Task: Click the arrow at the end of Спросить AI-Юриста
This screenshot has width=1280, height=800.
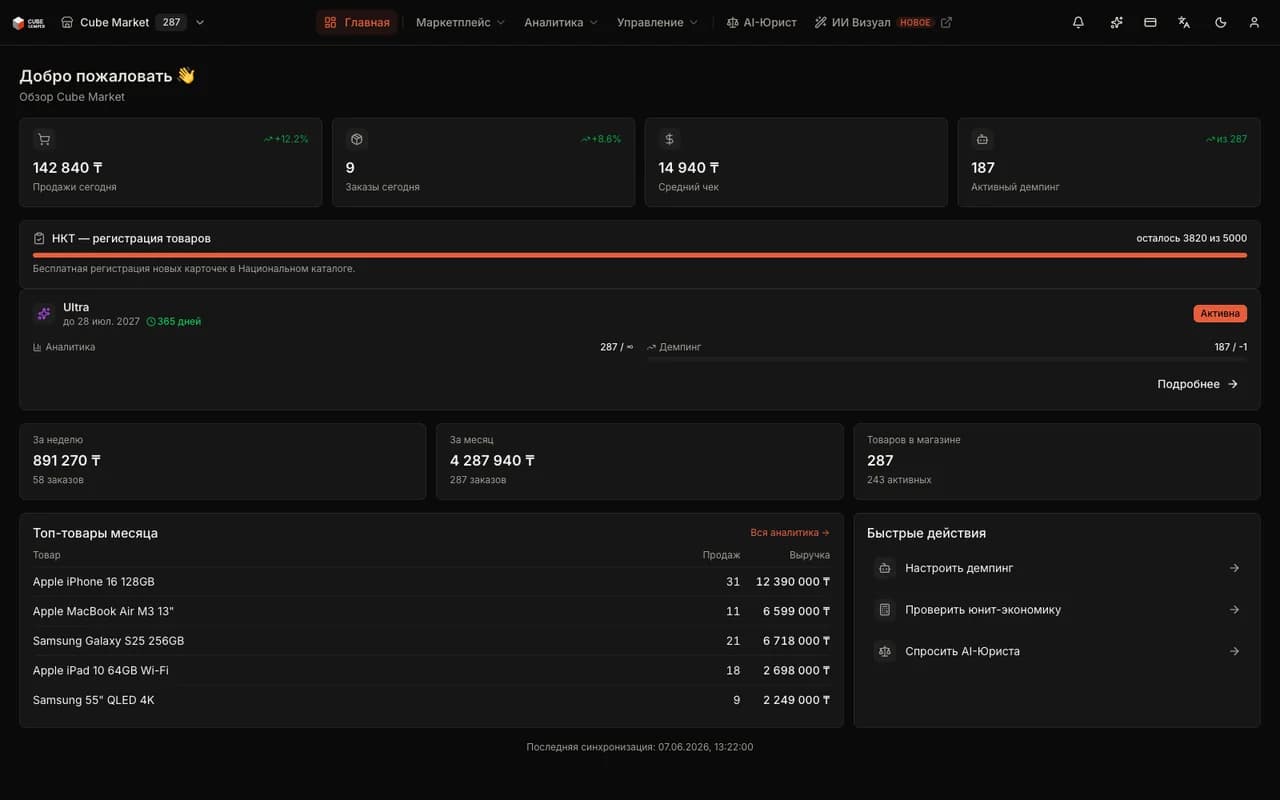Action: (1234, 651)
